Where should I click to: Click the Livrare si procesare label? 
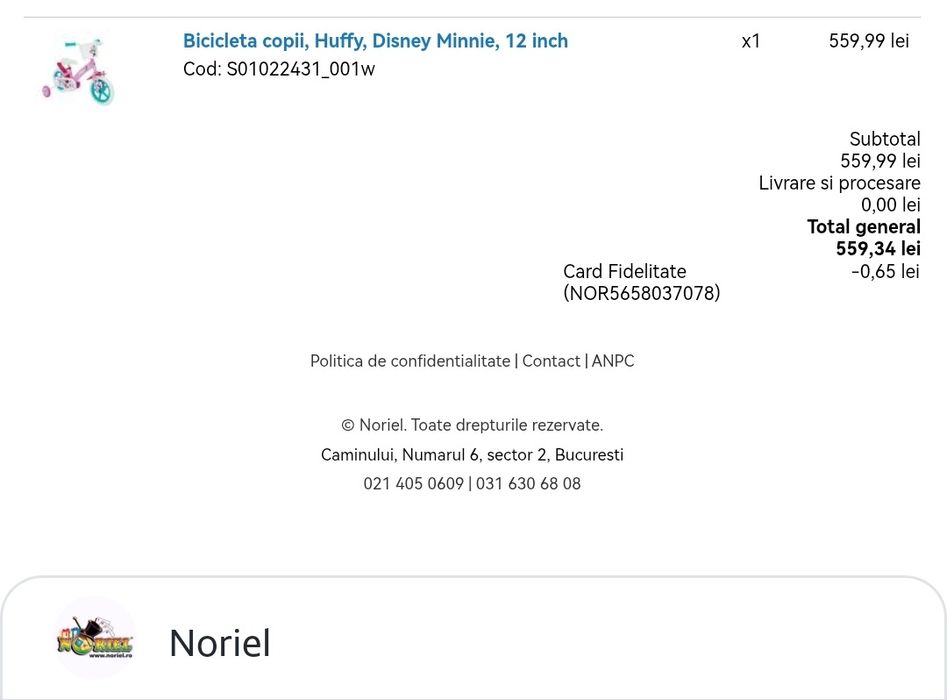point(839,183)
